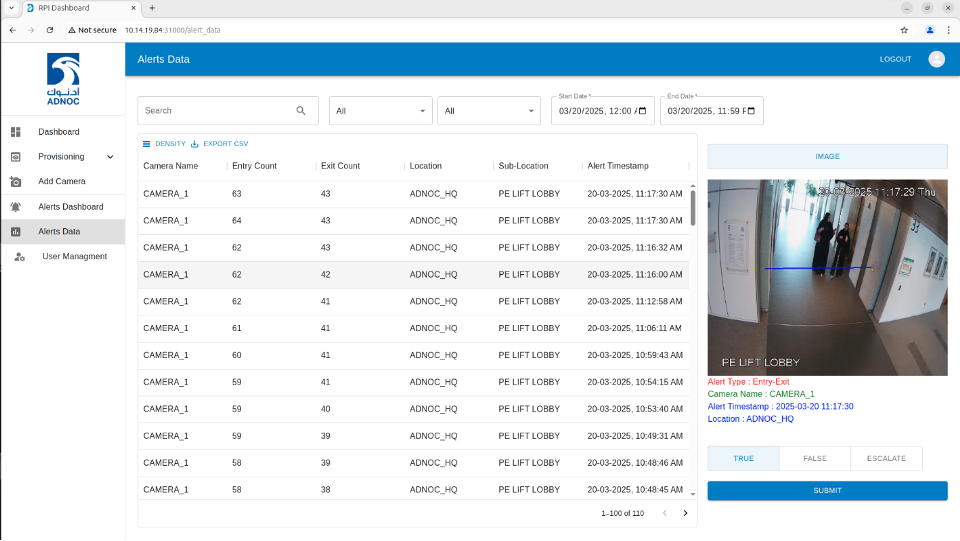The height and width of the screenshot is (541, 960).
Task: Select the row with timestamp 11:16:00 AM
Action: 413,275
